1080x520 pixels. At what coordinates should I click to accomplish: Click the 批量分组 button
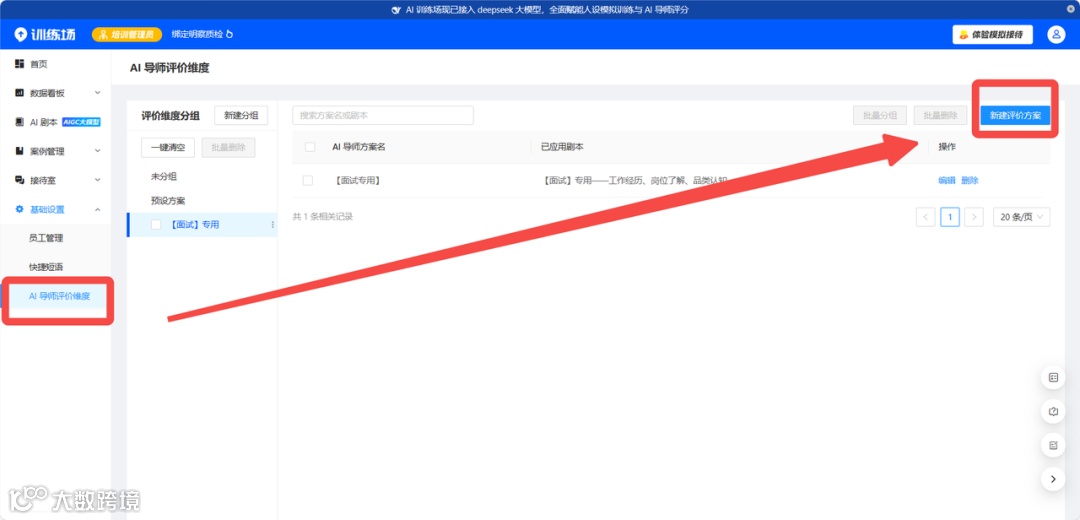coord(880,116)
